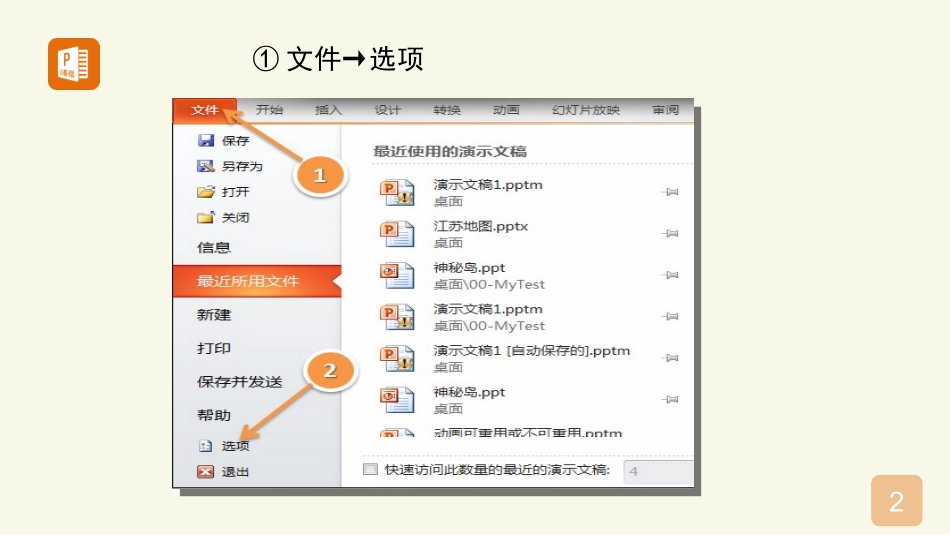Pin 江苏地图.pptx to the list
The height and width of the screenshot is (535, 950).
669,233
